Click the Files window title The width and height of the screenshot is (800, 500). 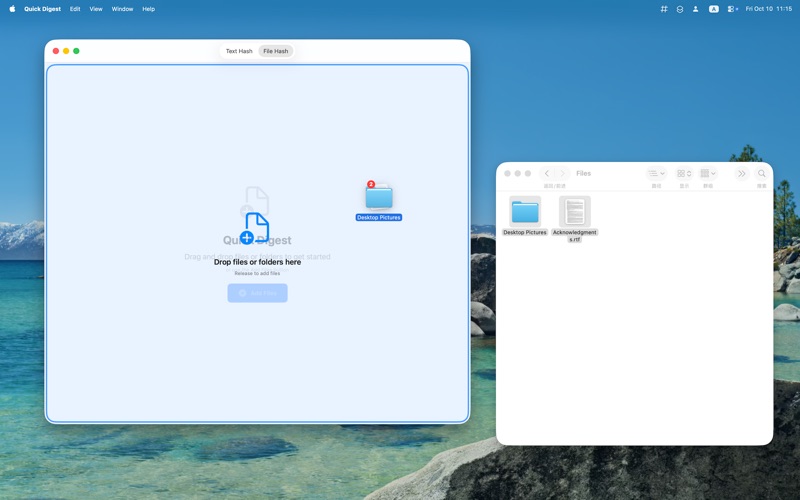[583, 173]
